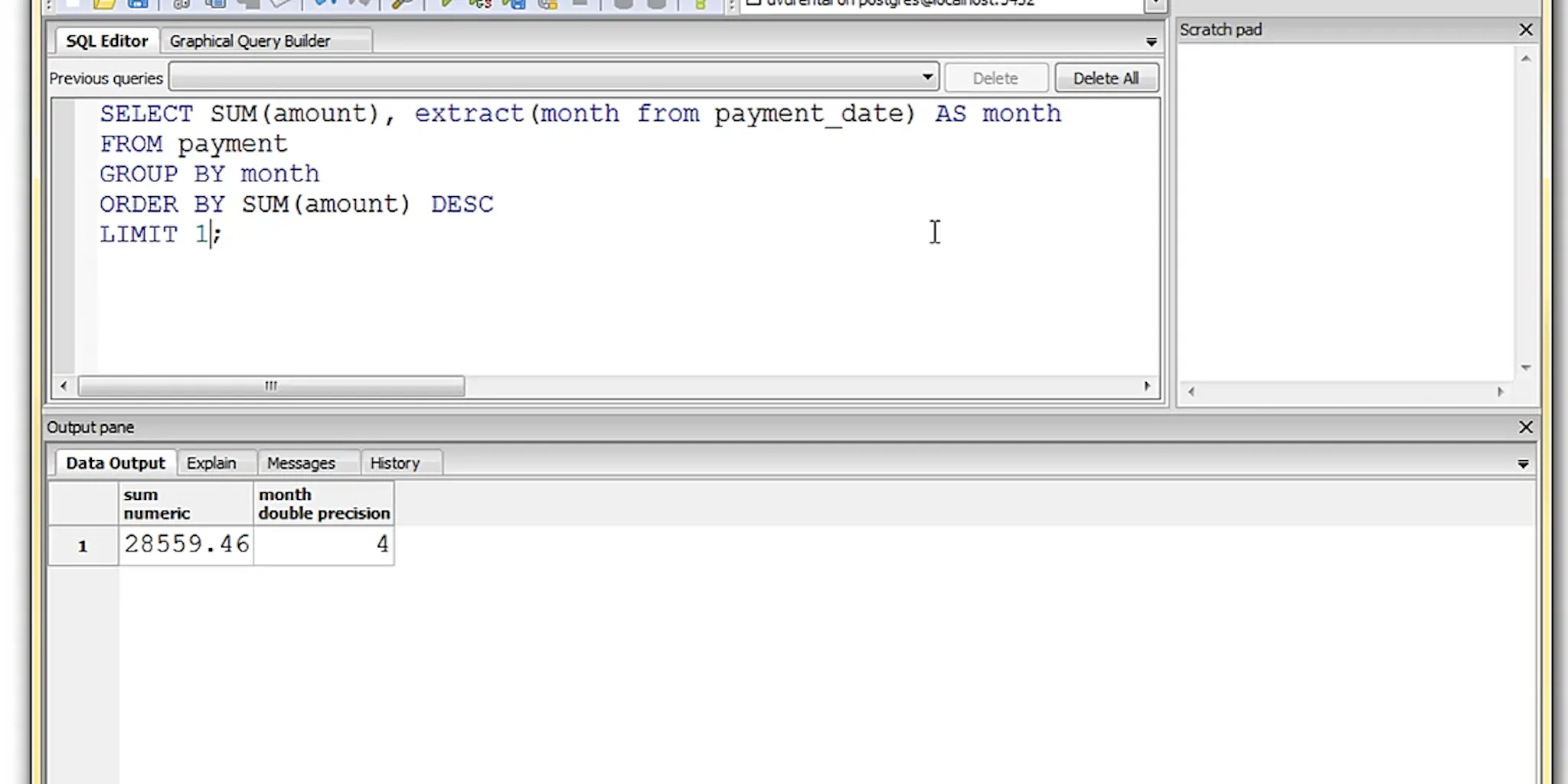Select the sum value 28559.46 cell
This screenshot has width=1568, height=784.
pos(186,544)
